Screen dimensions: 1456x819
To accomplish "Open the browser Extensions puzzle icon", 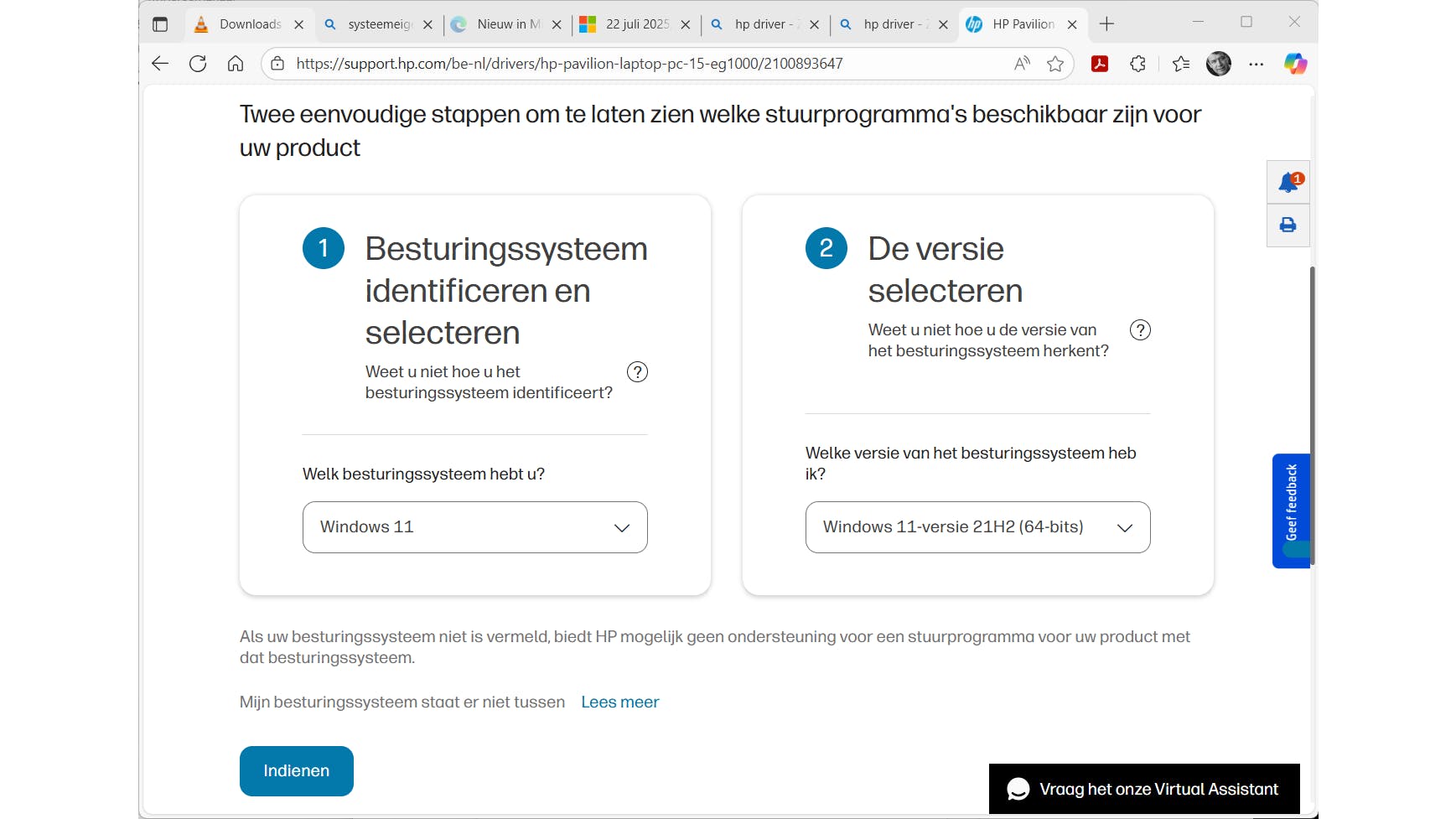I will [x=1137, y=64].
